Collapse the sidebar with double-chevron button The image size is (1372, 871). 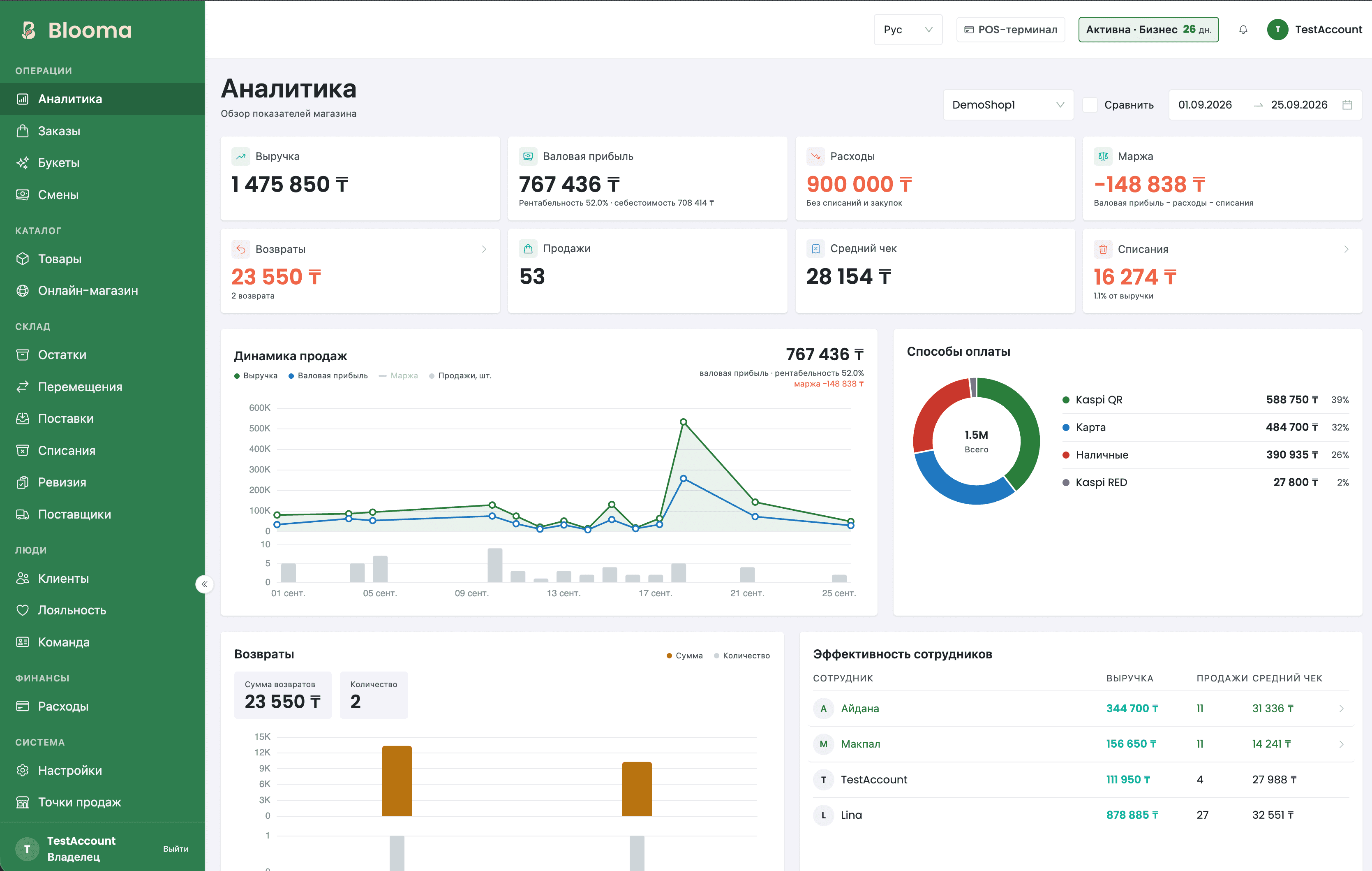point(205,584)
